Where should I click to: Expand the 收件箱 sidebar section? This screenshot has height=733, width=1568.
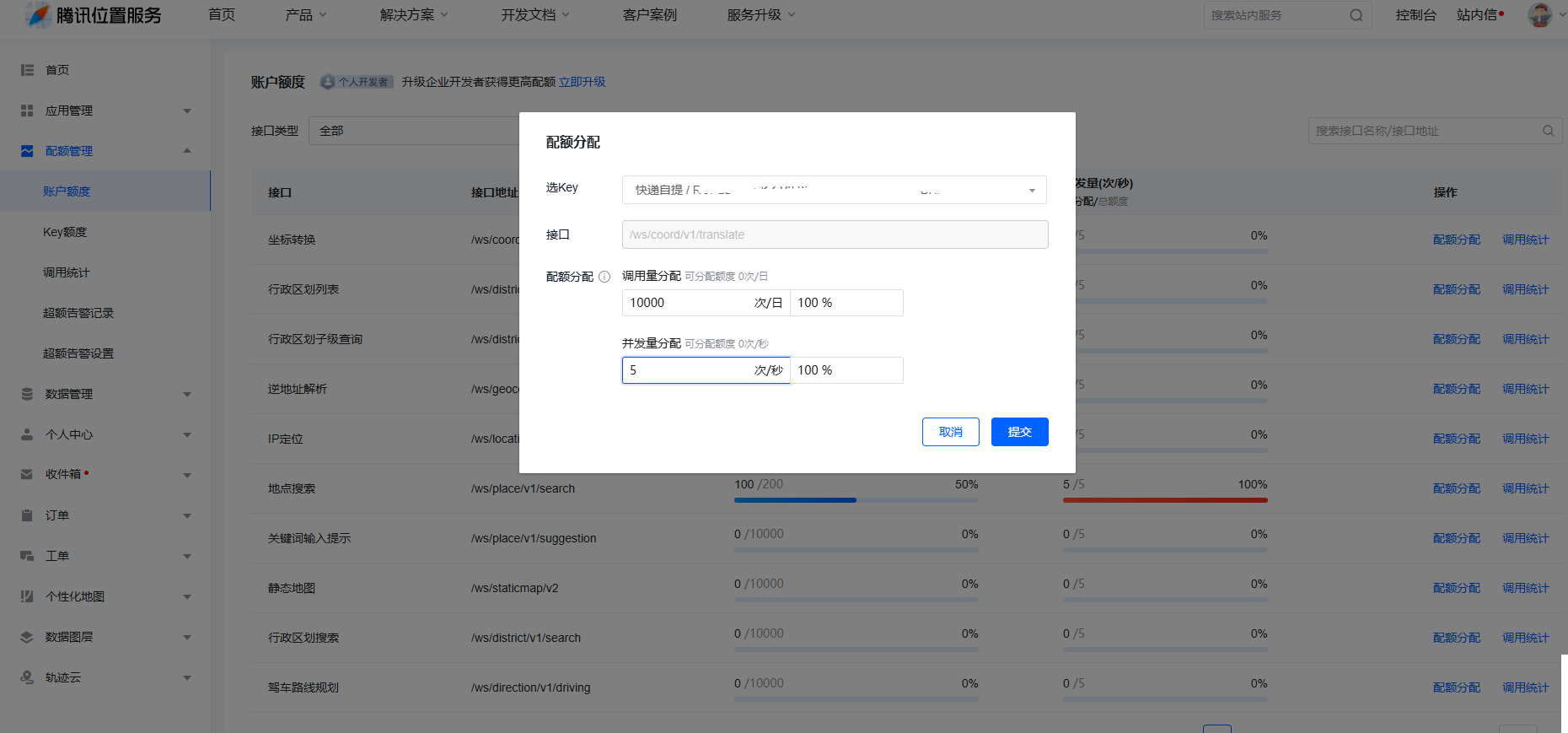coord(187,475)
